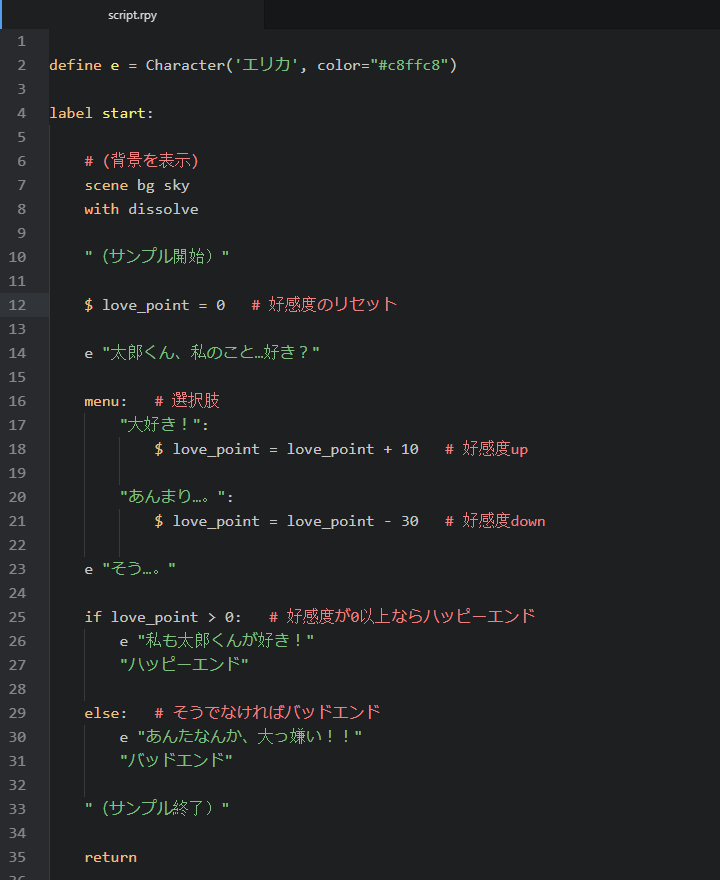Click line number 2 in gutter
720x880 pixels.
pyautogui.click(x=21, y=66)
